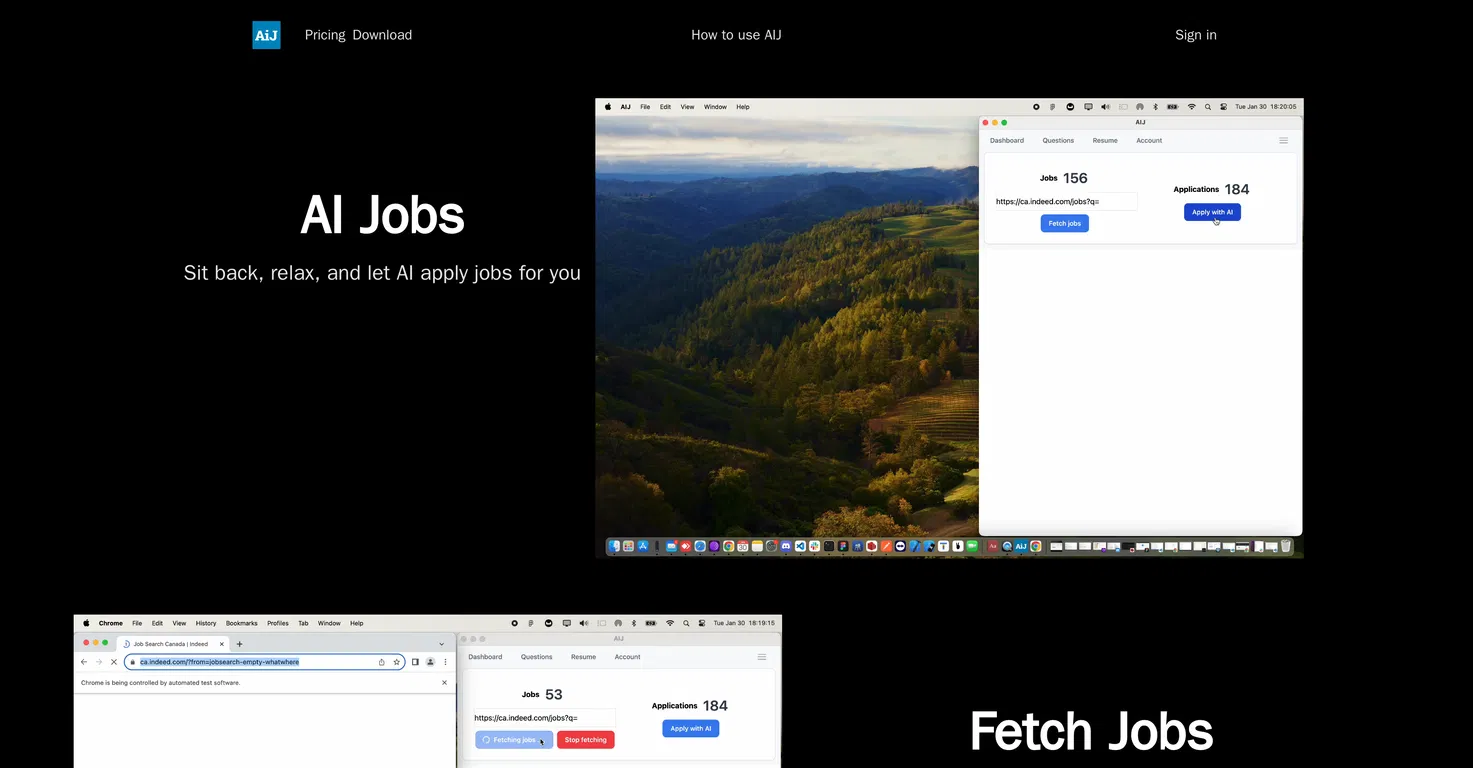1473x768 pixels.
Task: Close the Job Search Canada Indeed tab
Action: [x=221, y=644]
